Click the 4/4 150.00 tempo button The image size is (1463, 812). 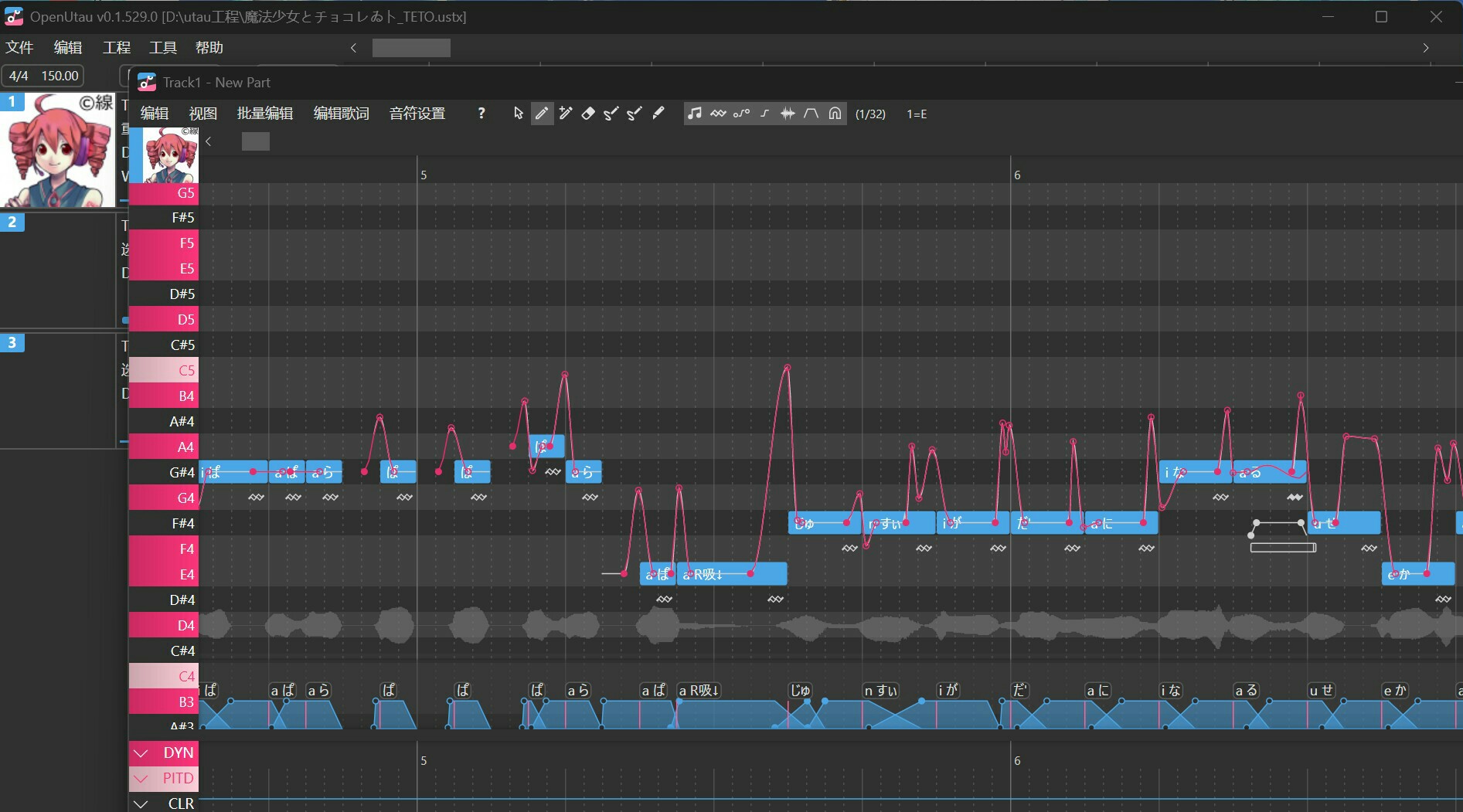click(x=43, y=76)
